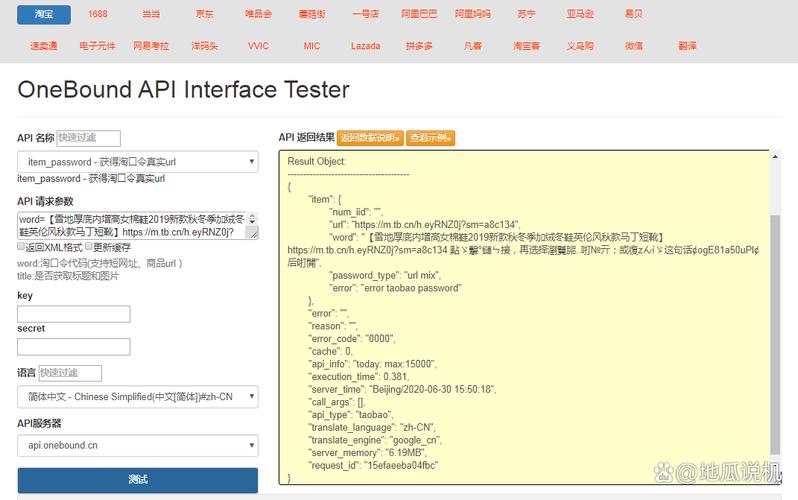Viewport: 798px width, 500px height.
Task: Select the 速卖通 tab
Action: (44, 46)
